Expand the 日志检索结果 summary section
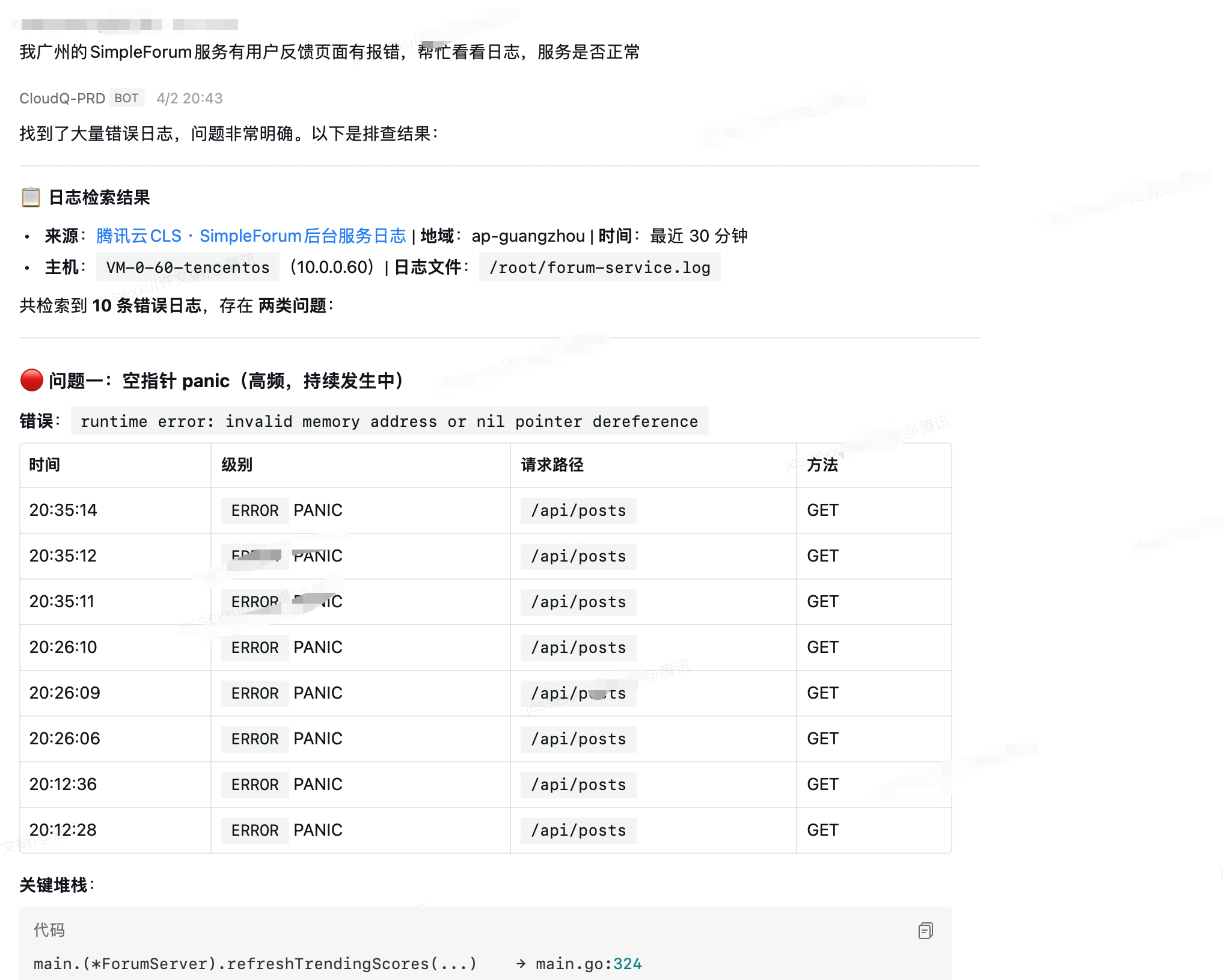Image resolution: width=1224 pixels, height=980 pixels. (x=99, y=197)
